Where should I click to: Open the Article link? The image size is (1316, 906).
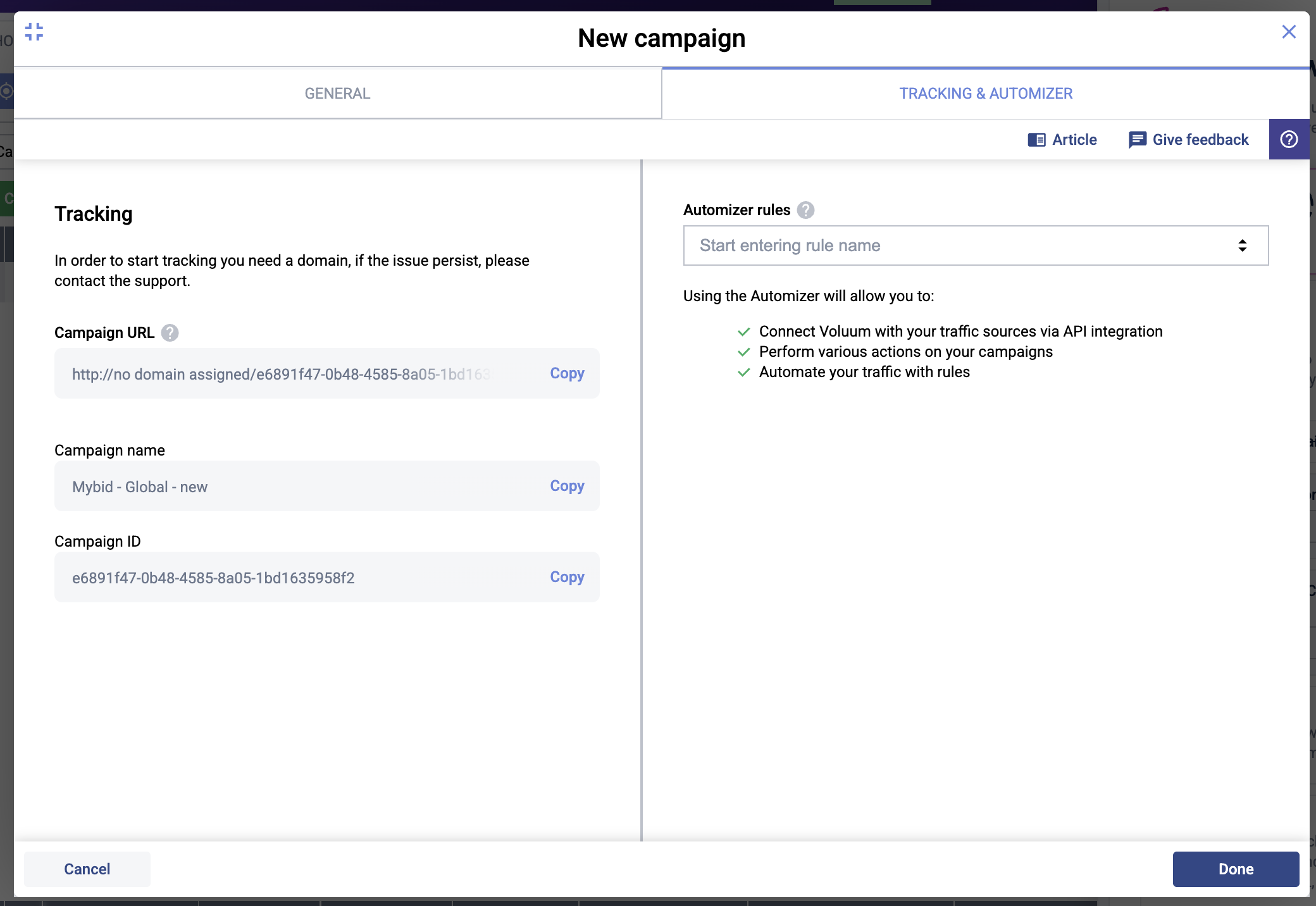point(1074,140)
